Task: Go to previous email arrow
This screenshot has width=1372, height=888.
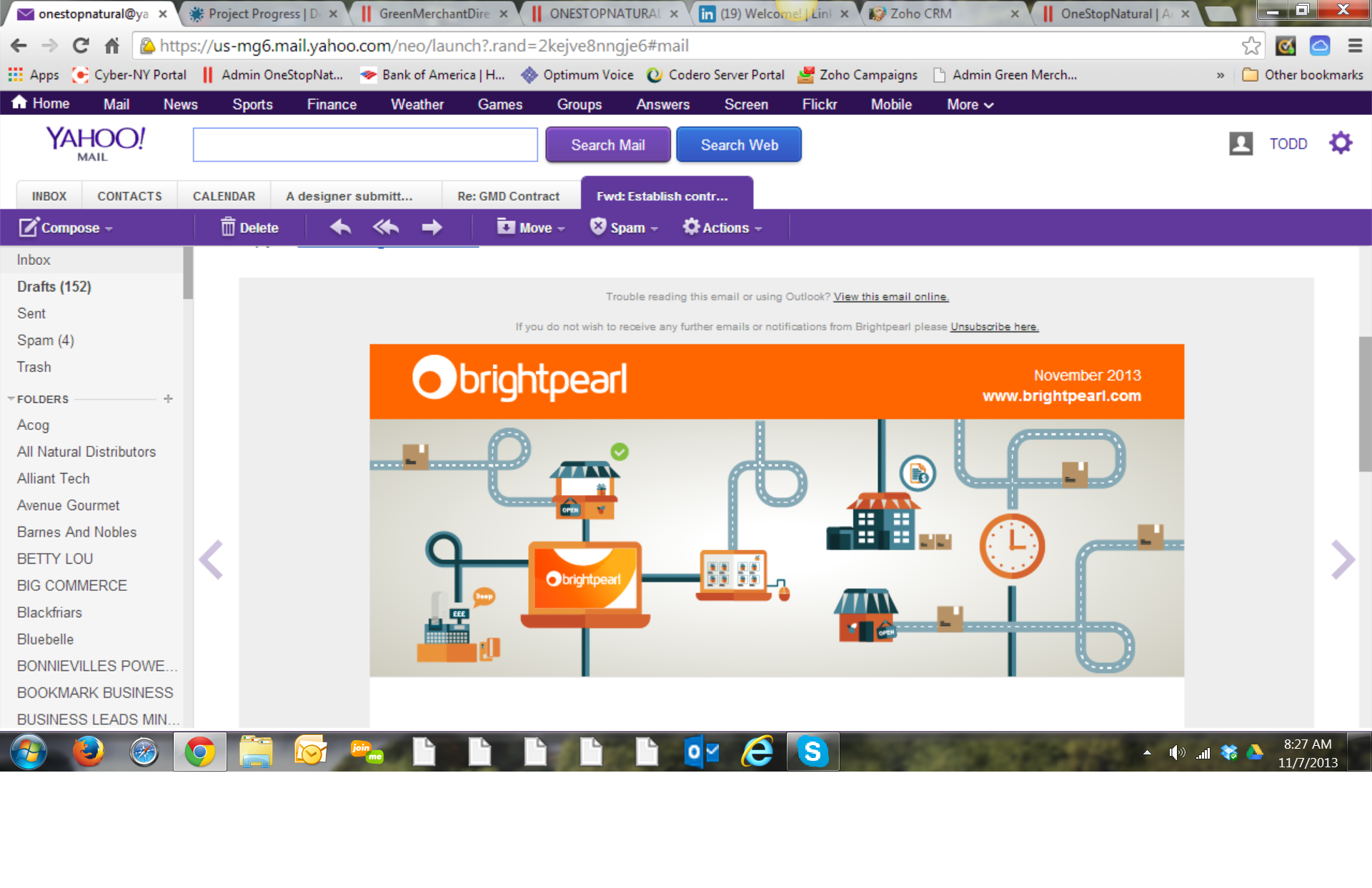Action: (x=211, y=559)
